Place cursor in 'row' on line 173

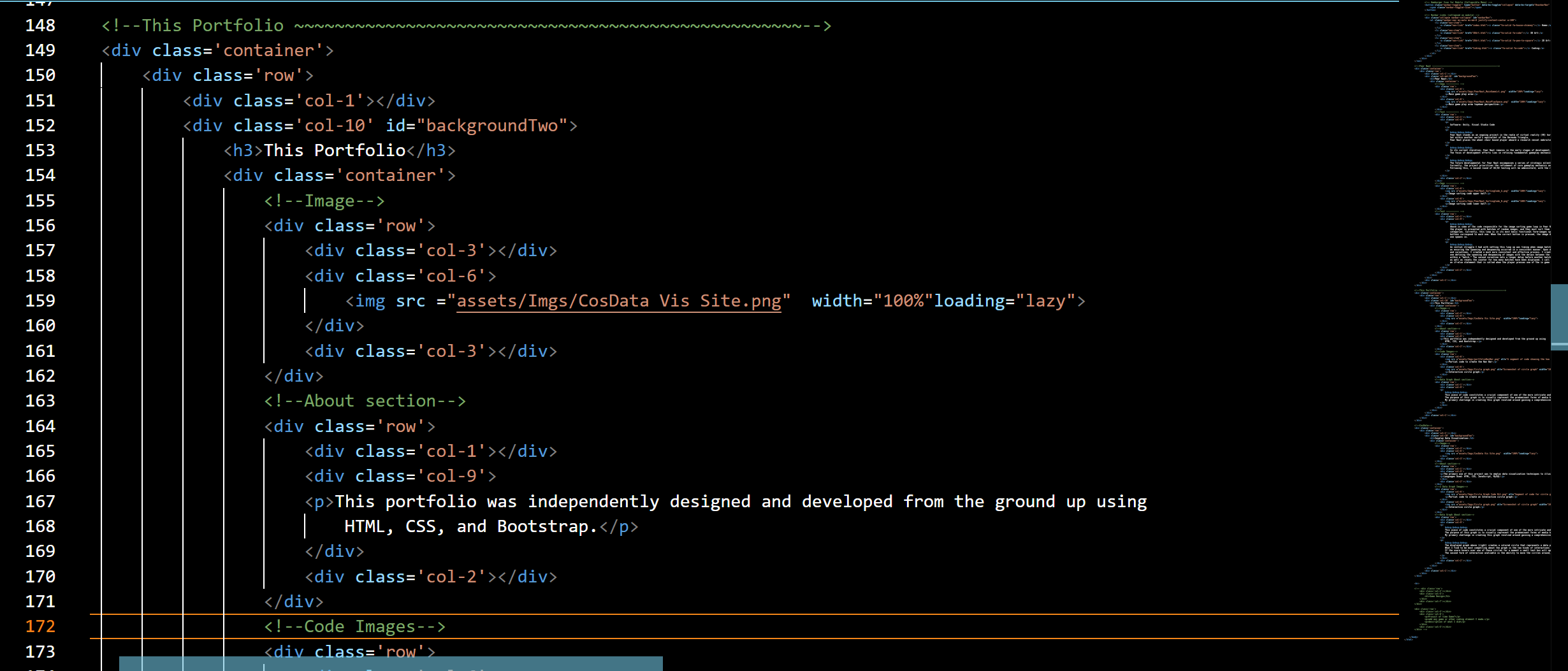400,652
